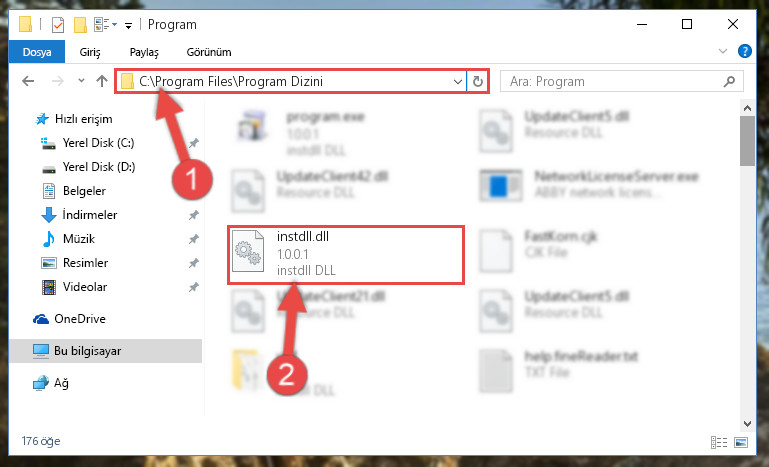Viewport: 769px width, 467px height.
Task: Unpin İndirmeler from quick access
Action: tap(194, 215)
